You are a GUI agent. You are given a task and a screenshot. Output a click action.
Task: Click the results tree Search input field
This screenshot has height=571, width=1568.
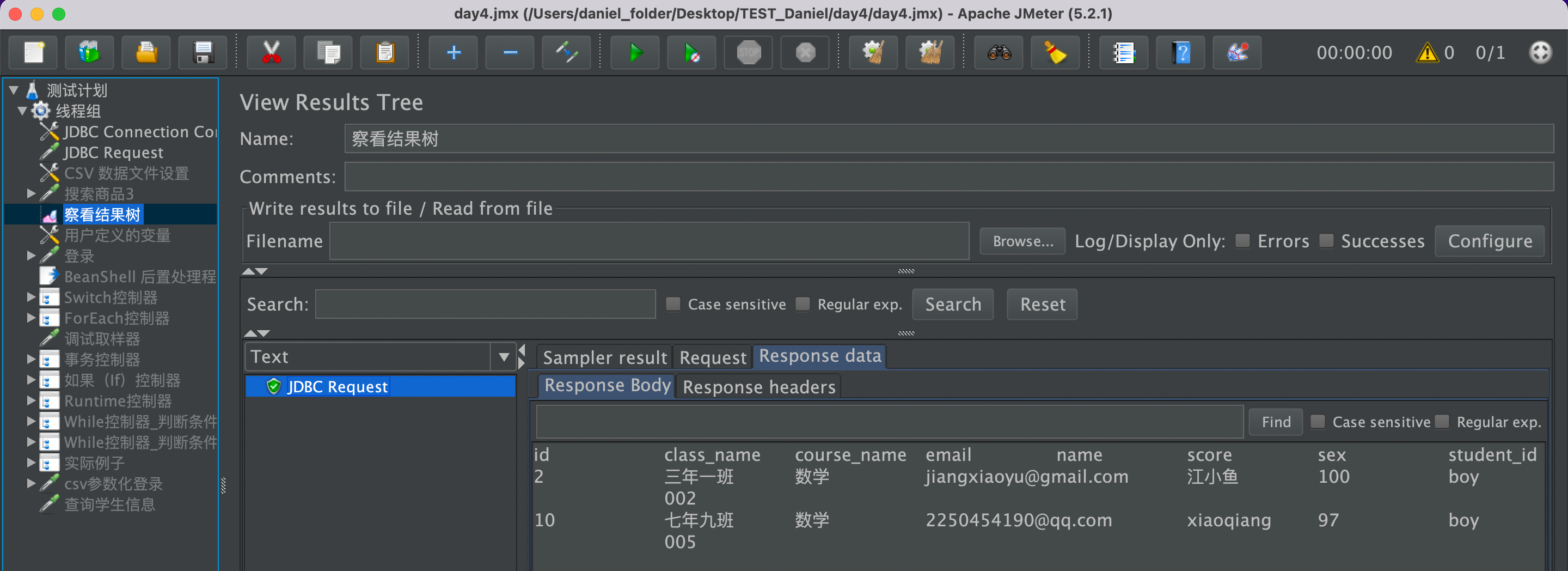(x=485, y=304)
